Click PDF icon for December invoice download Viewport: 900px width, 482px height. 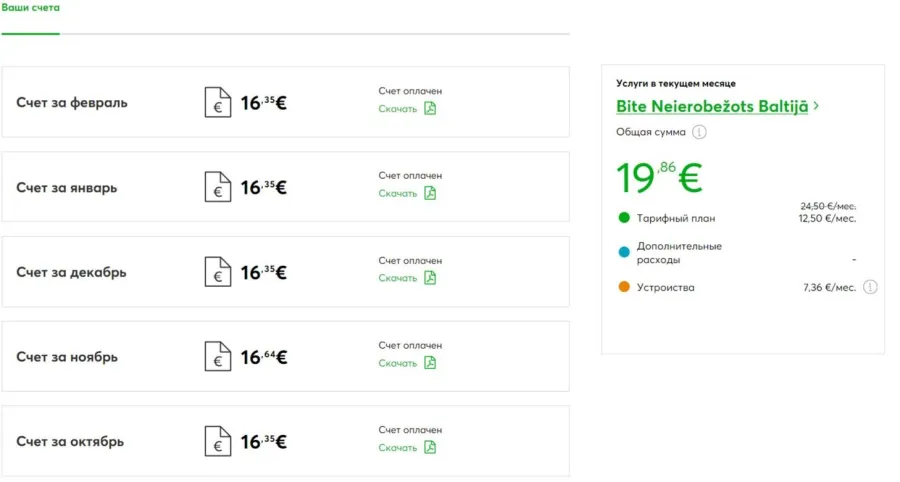coord(430,278)
